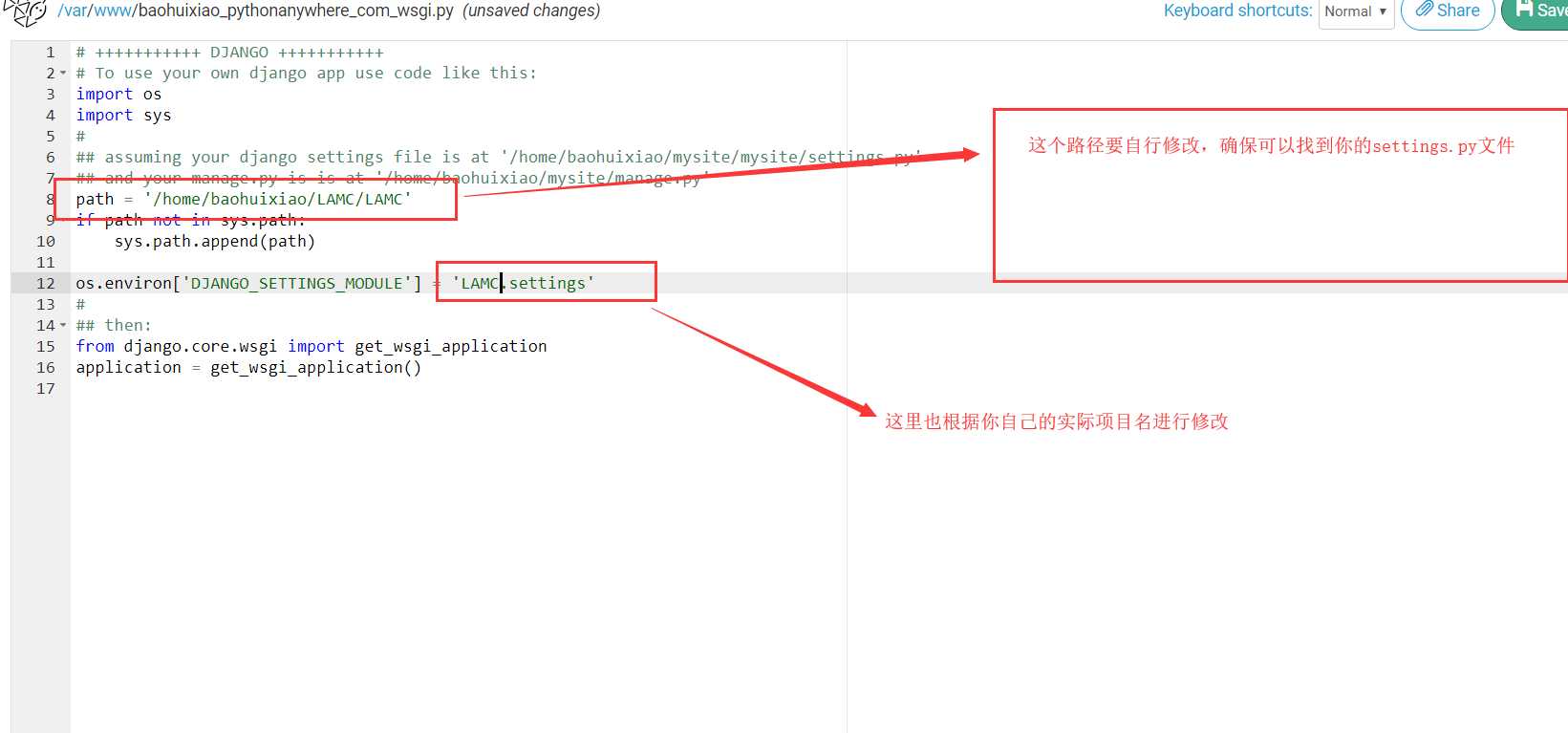The width and height of the screenshot is (1568, 733).
Task: Click the text 'DJANGO_SETTINGS_MODULE'
Action: point(296,284)
